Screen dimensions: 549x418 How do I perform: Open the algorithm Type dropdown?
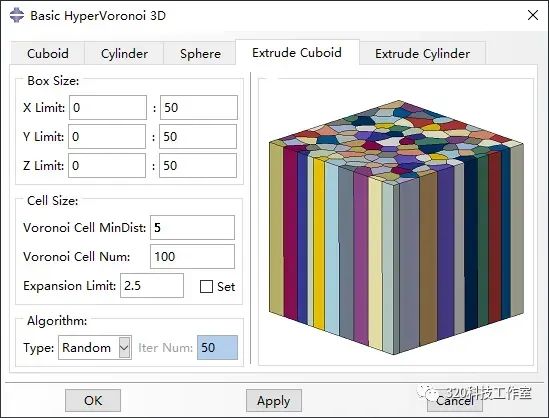coord(95,348)
